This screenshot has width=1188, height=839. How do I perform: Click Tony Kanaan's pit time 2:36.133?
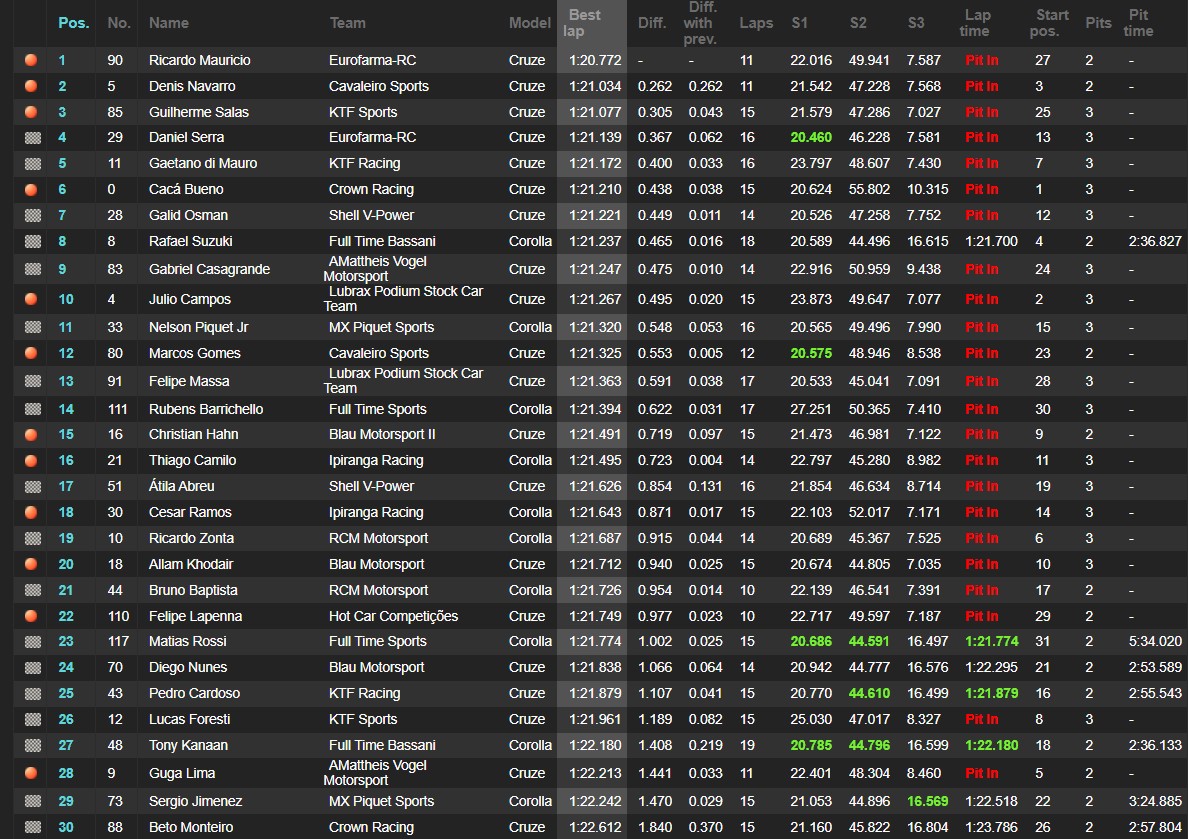(x=1155, y=745)
